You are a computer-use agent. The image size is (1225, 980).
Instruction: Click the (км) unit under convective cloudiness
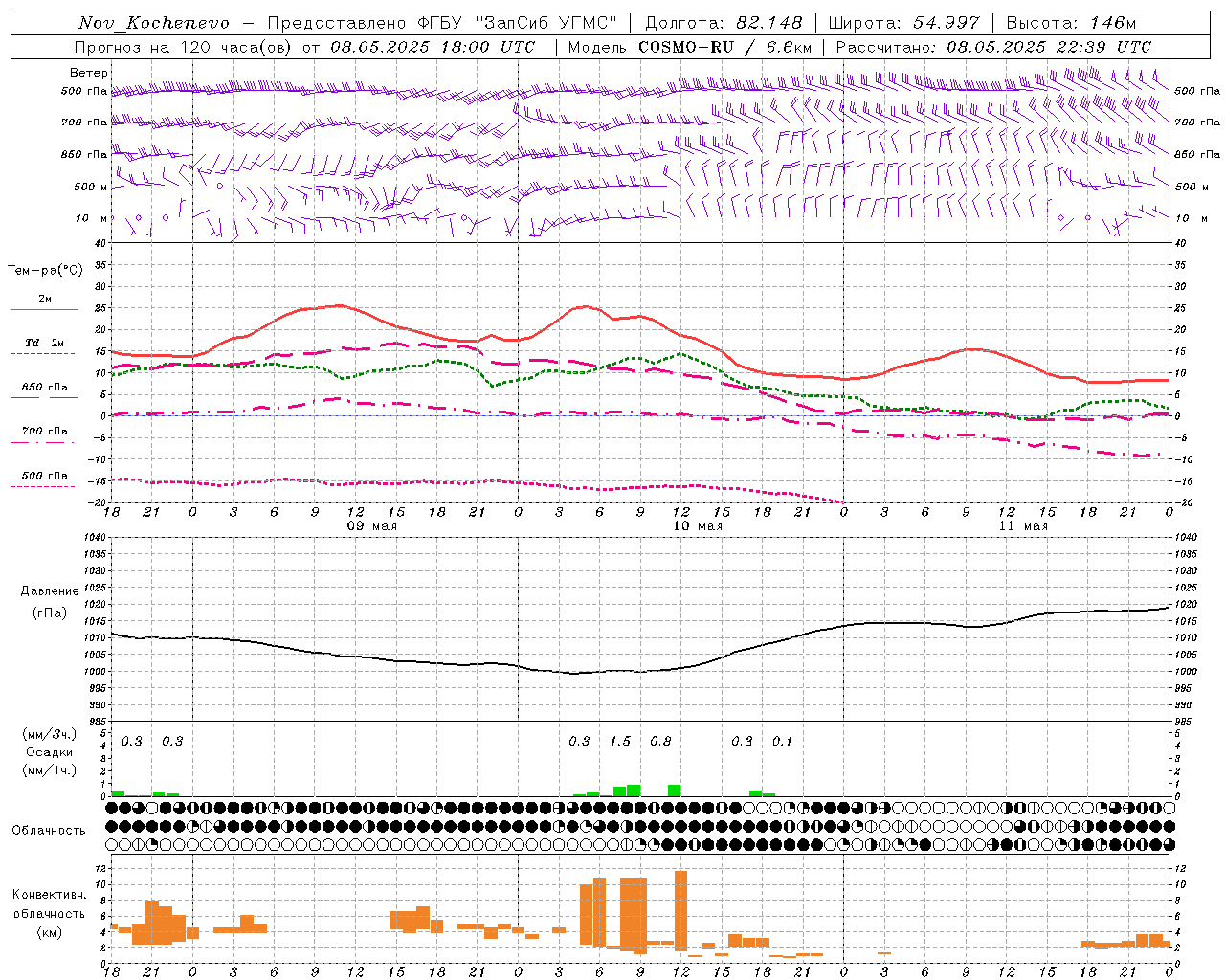50,932
